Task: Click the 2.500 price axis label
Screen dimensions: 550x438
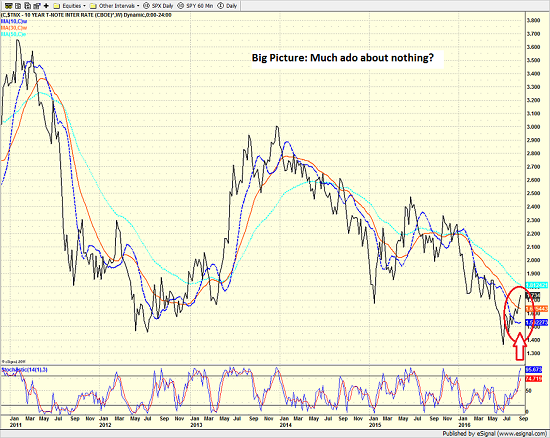Action: pos(534,194)
